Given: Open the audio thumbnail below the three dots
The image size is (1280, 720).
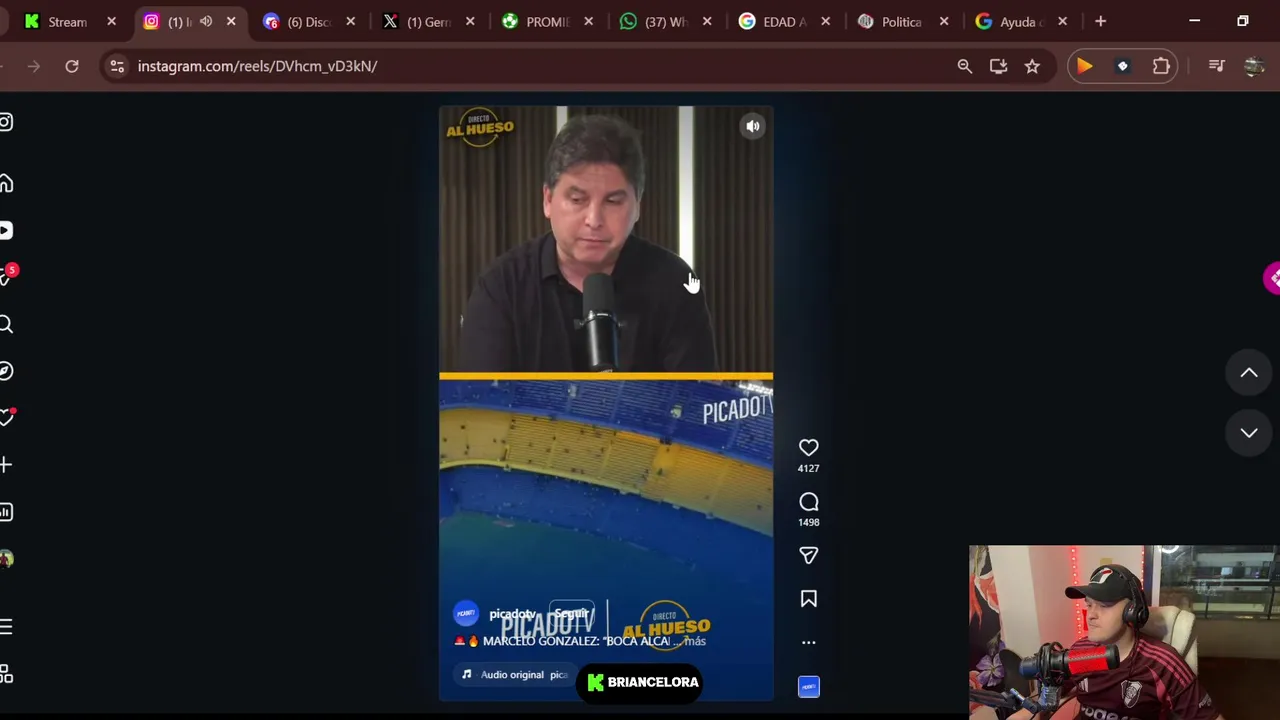Looking at the screenshot, I should pyautogui.click(x=808, y=686).
